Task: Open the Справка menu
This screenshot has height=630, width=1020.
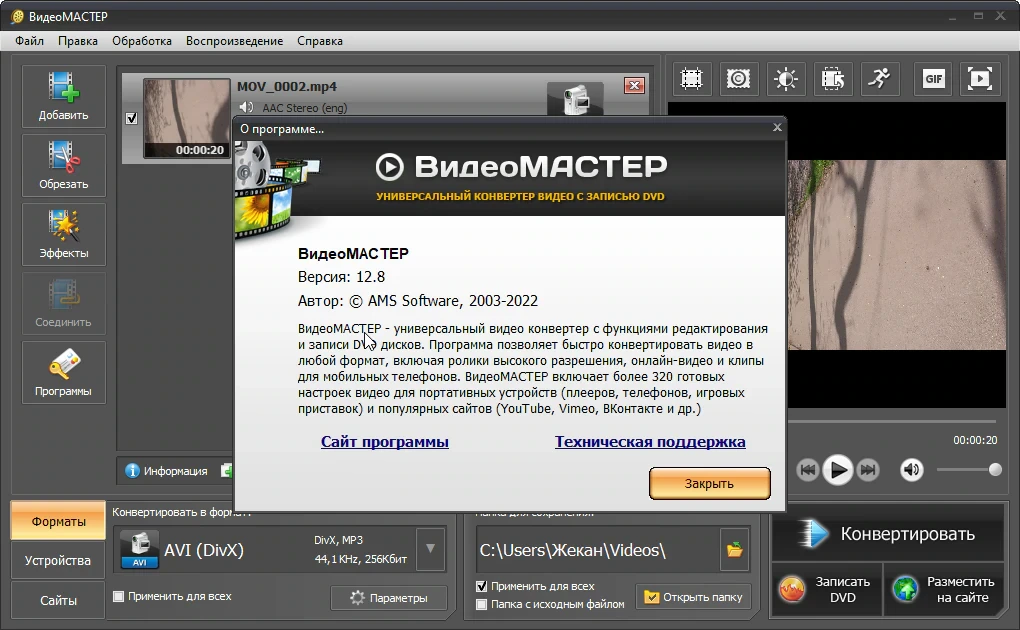Action: 319,41
